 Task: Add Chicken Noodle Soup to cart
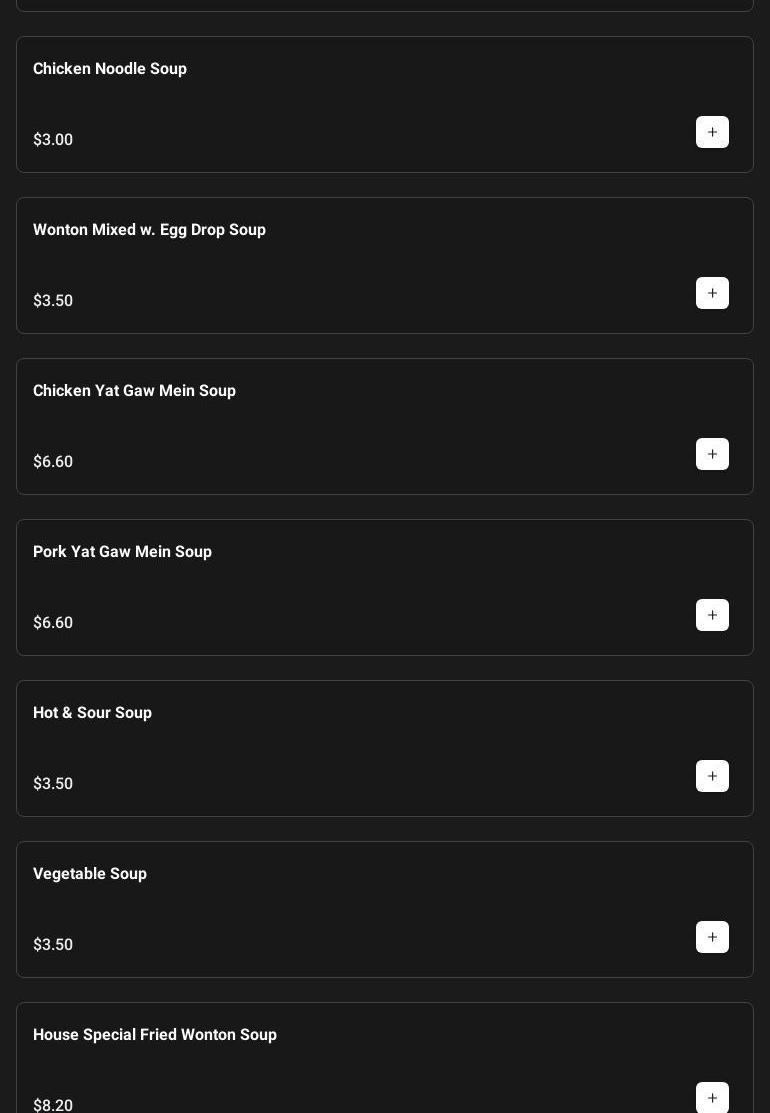tap(712, 132)
